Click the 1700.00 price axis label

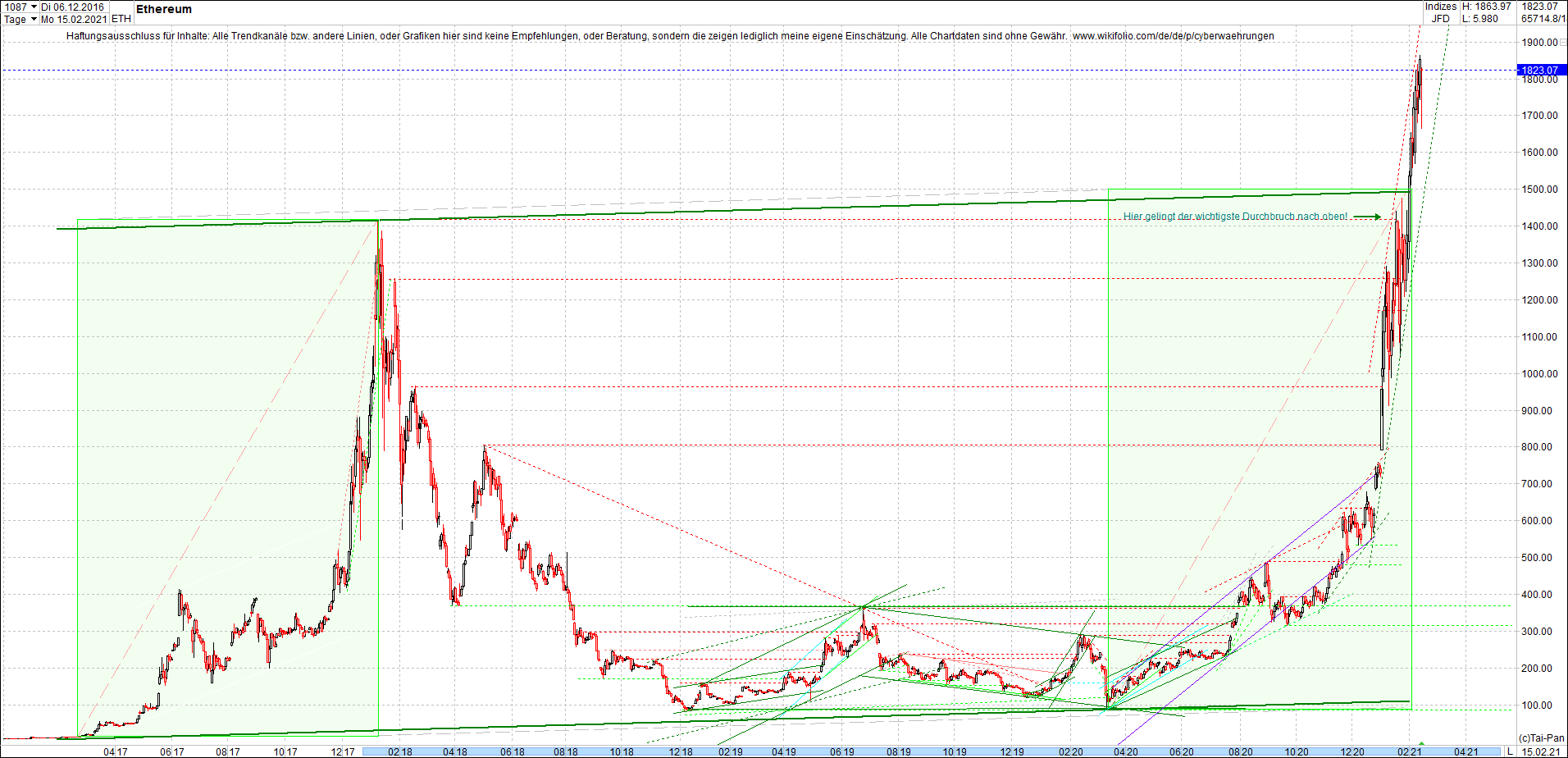[1539, 116]
